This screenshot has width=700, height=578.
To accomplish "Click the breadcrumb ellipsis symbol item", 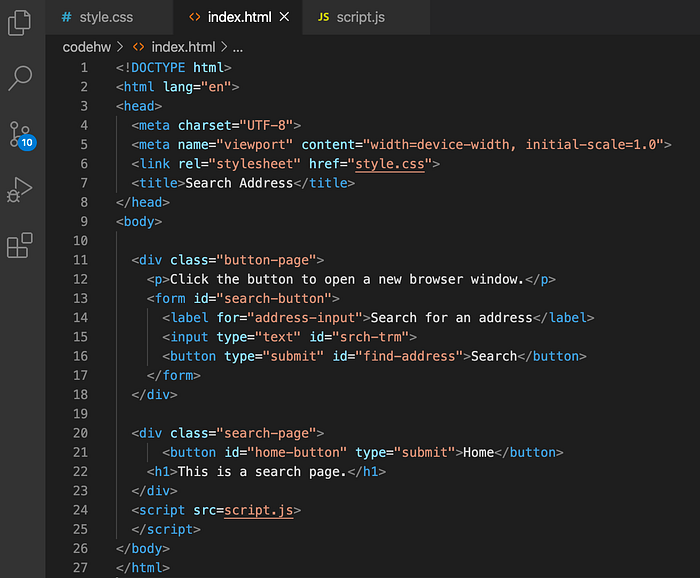I will (x=238, y=47).
